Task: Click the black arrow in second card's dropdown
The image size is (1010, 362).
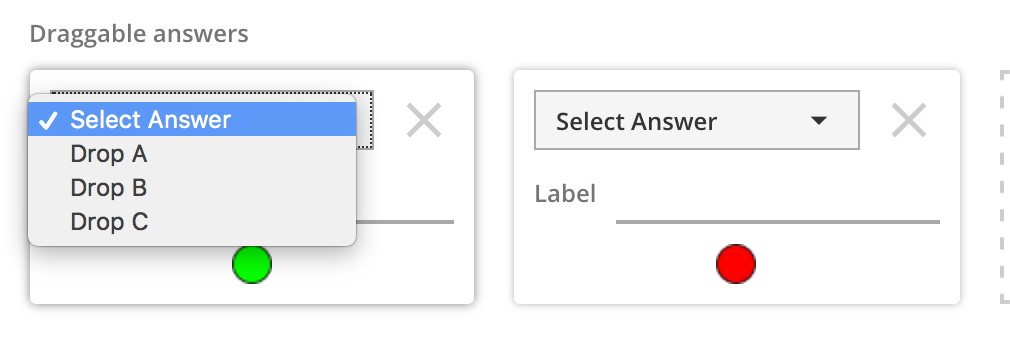Action: tap(819, 120)
